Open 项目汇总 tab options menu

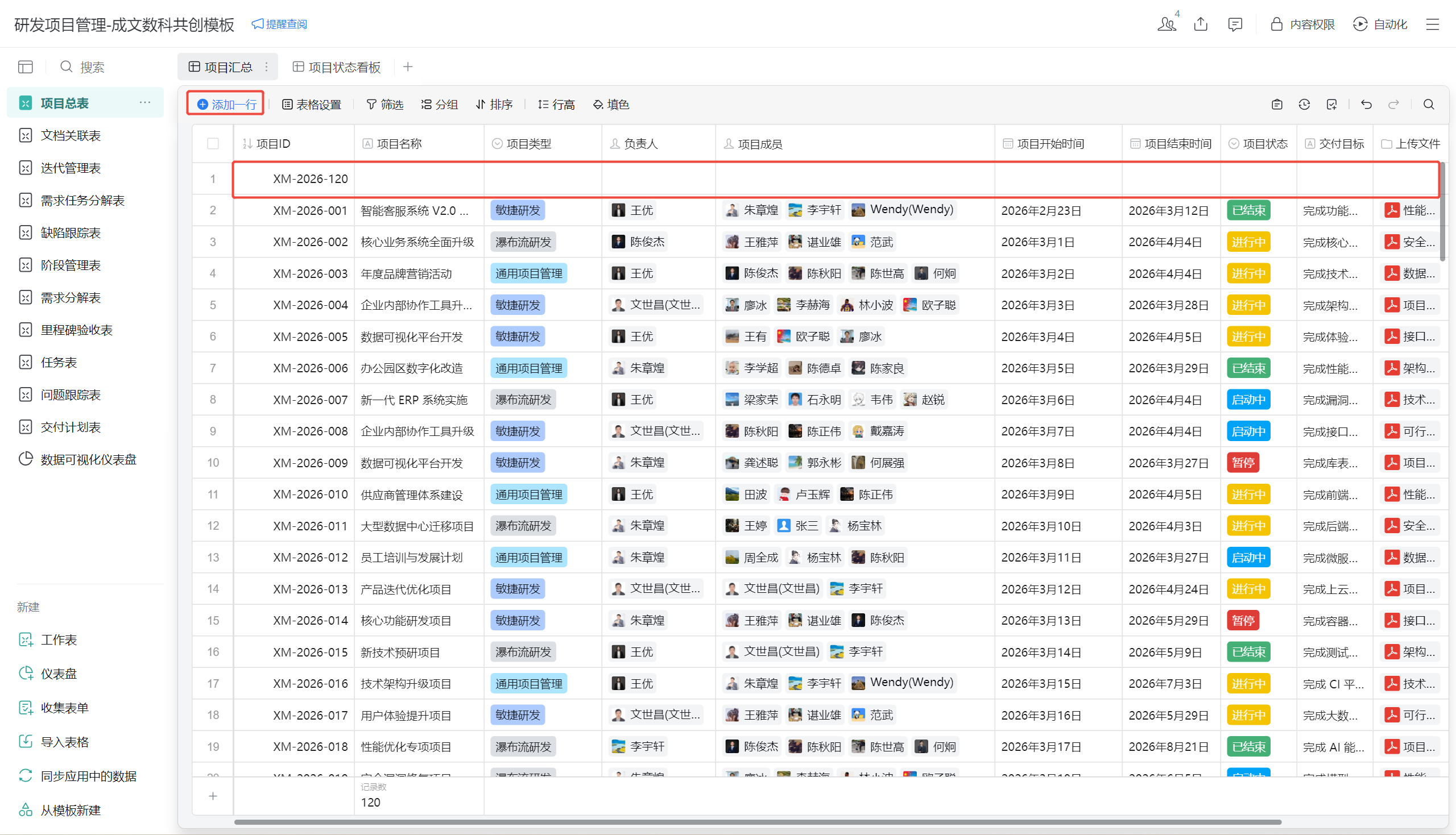[267, 67]
